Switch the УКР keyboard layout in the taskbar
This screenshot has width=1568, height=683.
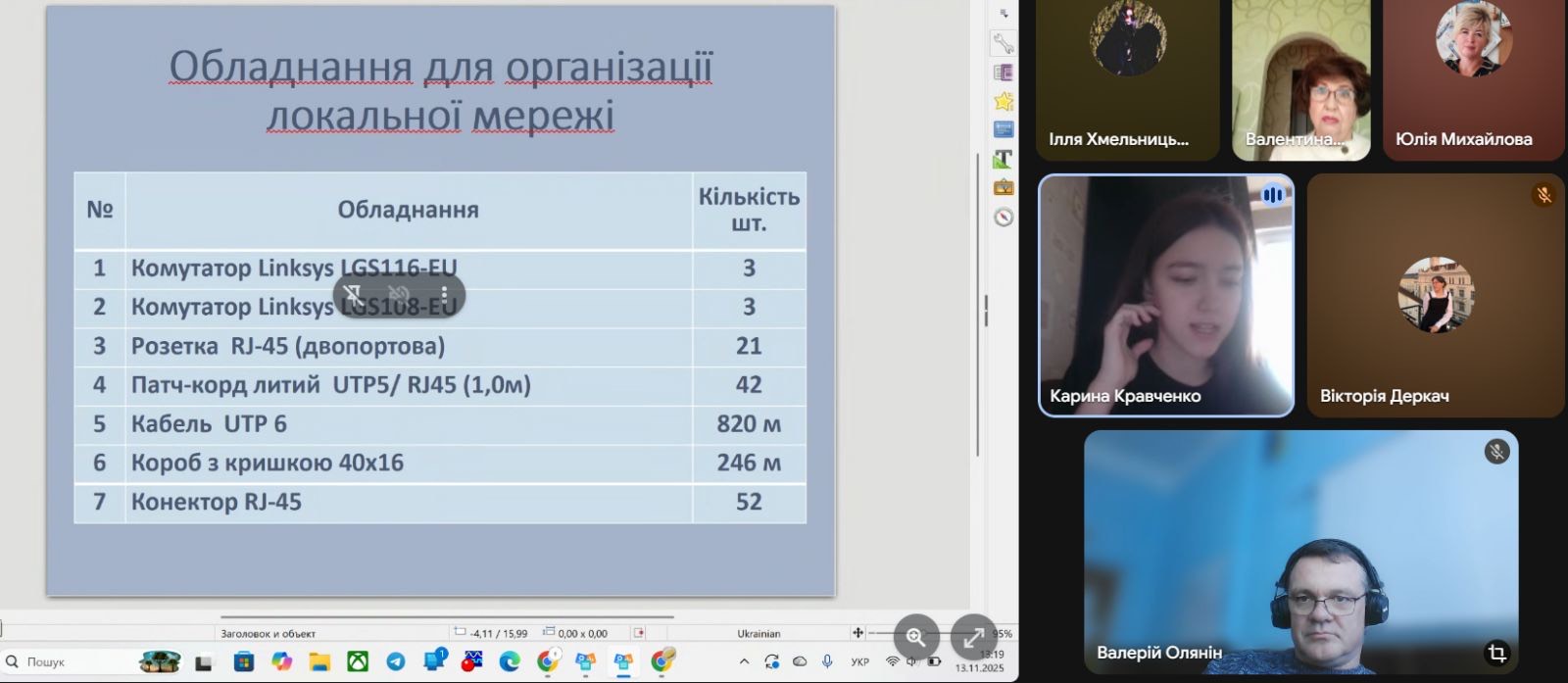tap(859, 662)
